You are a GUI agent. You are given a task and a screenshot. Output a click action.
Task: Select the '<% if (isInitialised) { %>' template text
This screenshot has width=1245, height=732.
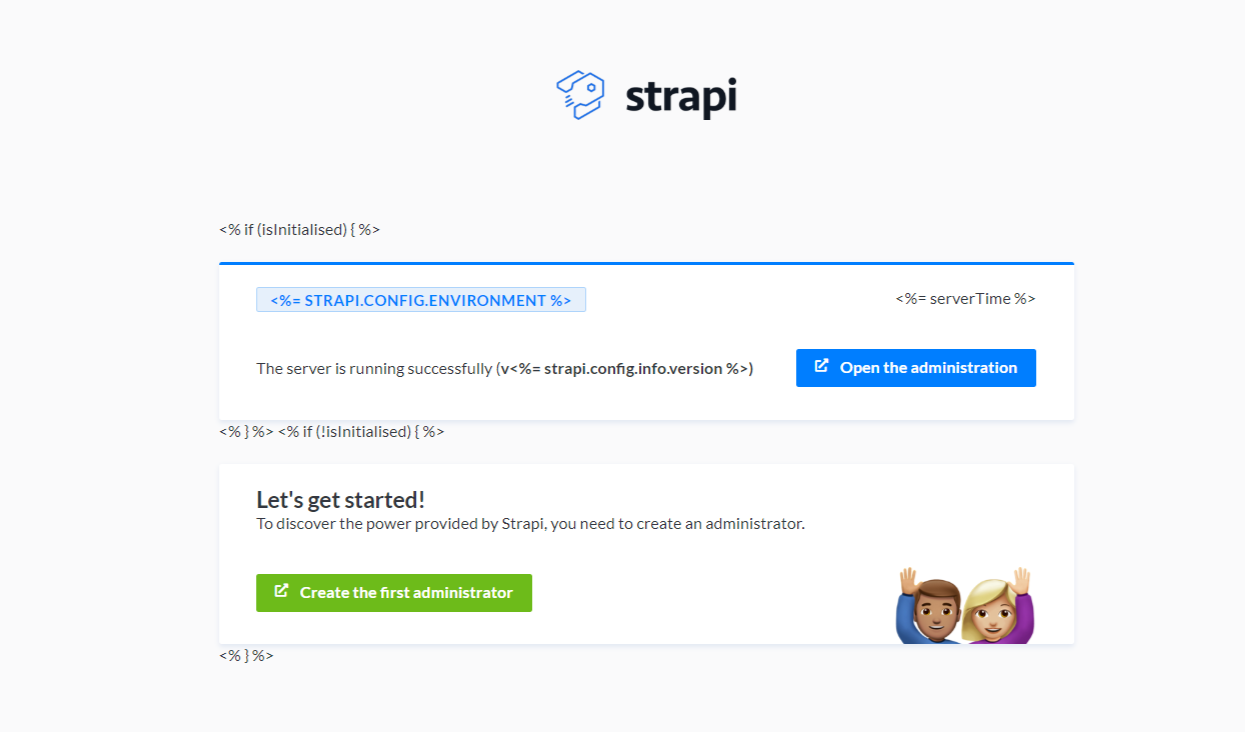point(298,229)
